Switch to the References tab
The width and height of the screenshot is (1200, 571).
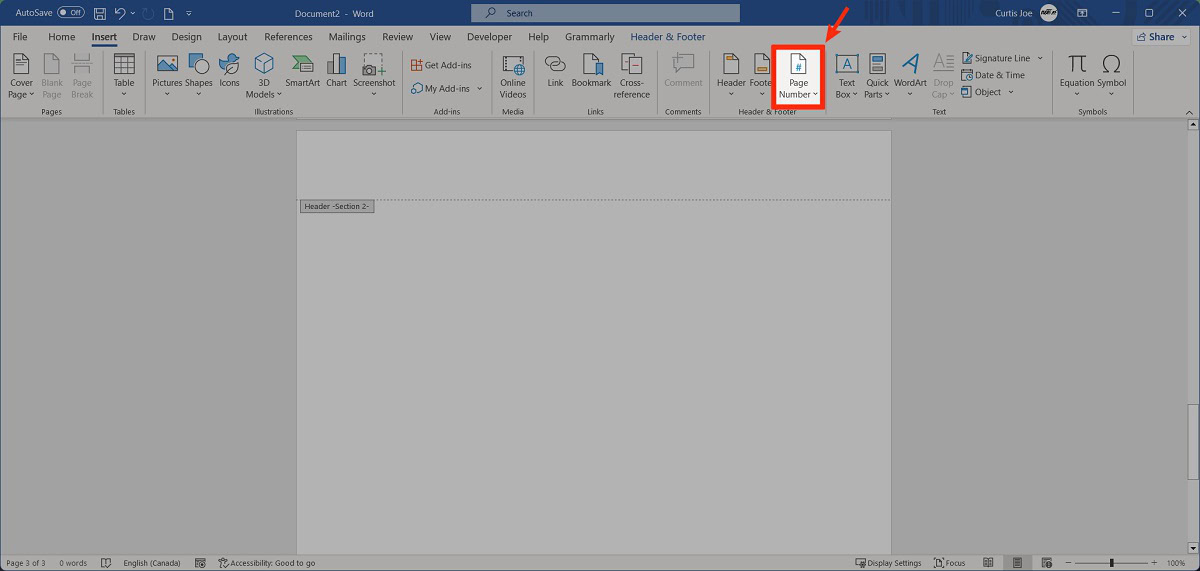point(288,37)
